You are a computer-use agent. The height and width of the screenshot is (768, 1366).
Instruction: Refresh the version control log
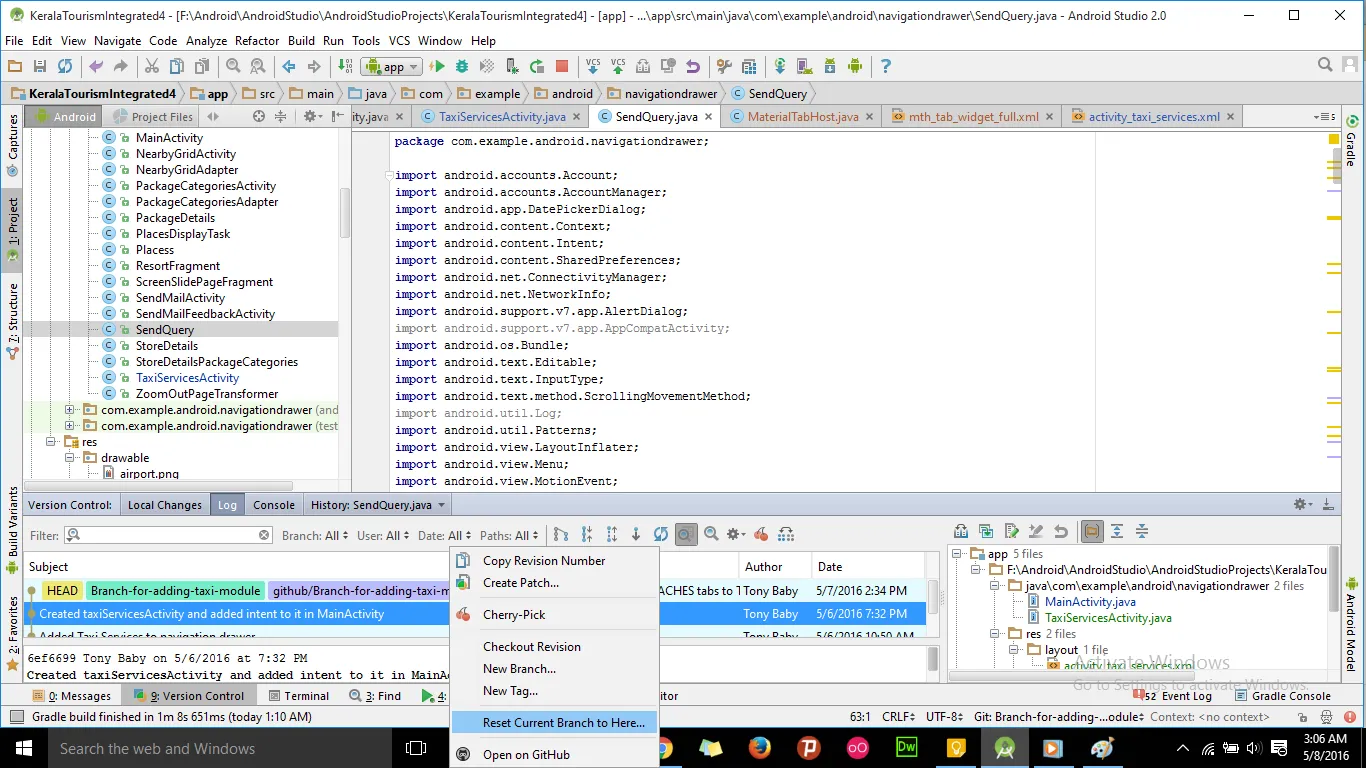[661, 535]
